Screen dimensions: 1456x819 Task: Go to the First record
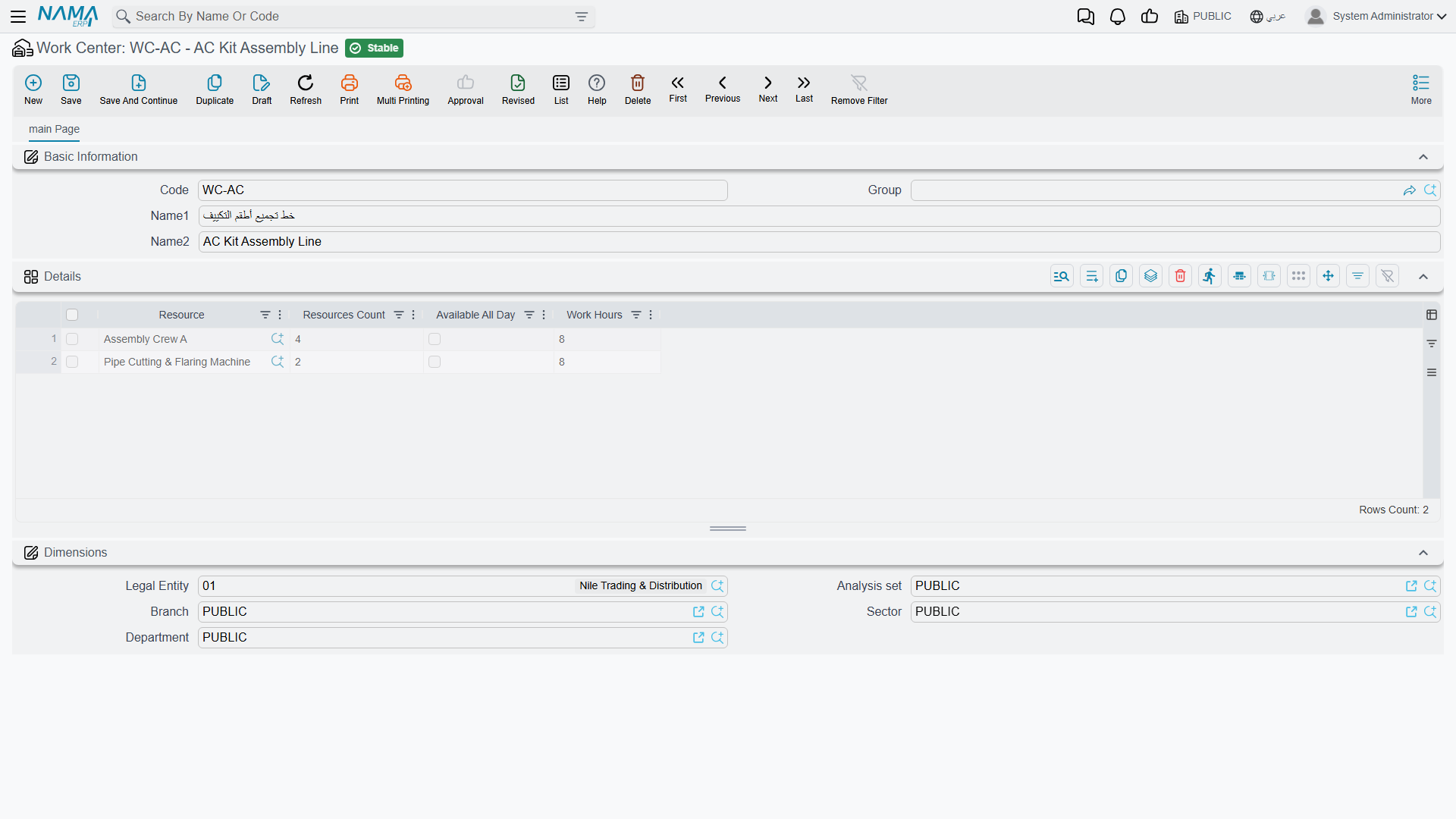click(678, 88)
